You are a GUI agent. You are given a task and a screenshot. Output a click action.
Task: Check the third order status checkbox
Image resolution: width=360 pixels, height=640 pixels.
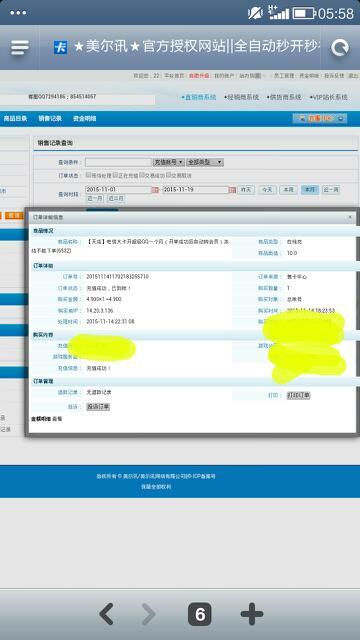(142, 175)
